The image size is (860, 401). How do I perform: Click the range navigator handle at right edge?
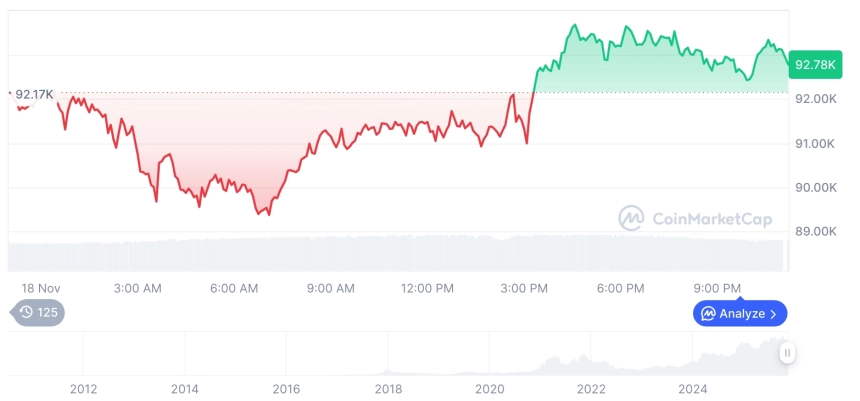coord(788,352)
